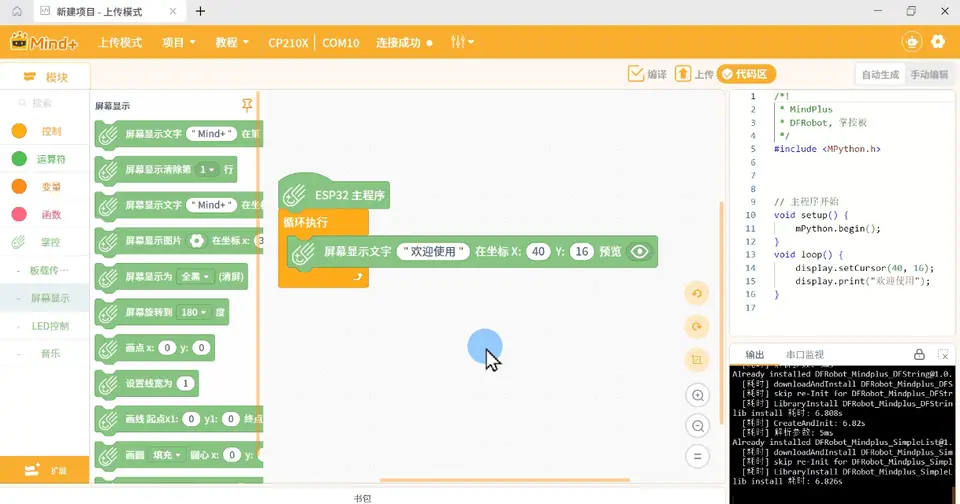Pin the 屏幕显示 block palette with the pushpin icon
The image size is (960, 504).
coord(247,105)
